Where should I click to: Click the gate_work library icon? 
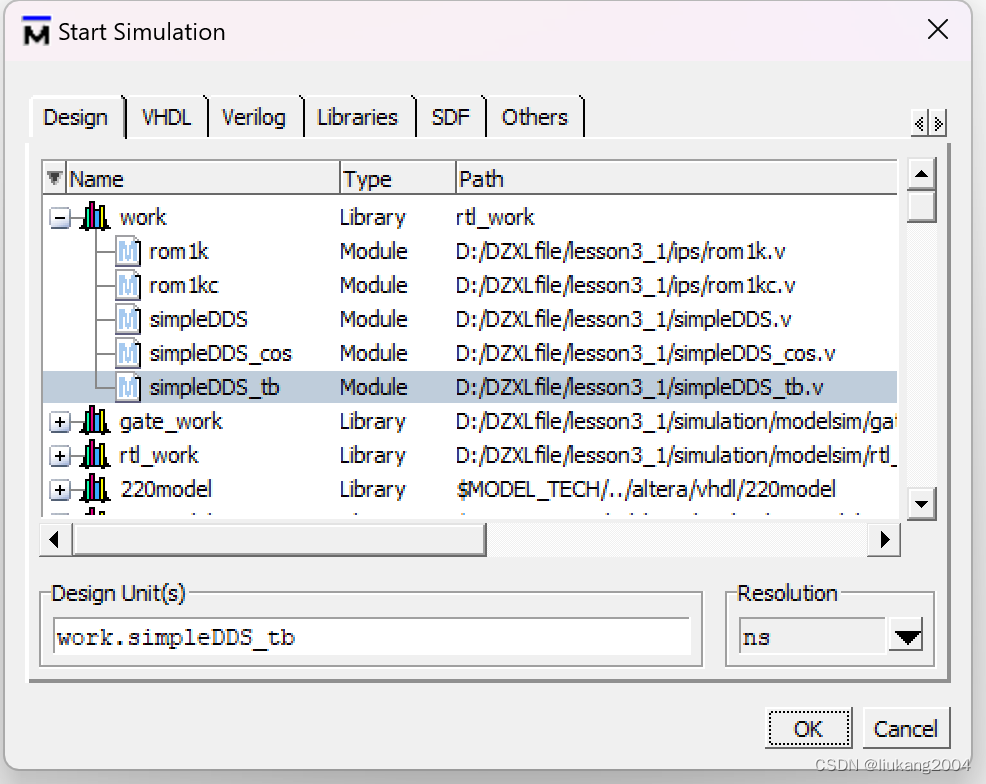pyautogui.click(x=94, y=420)
